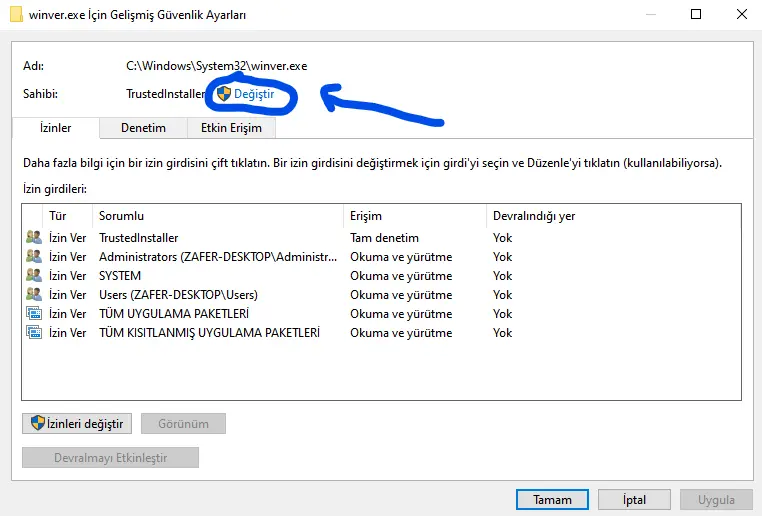Open the Etkin Erişim tab

pyautogui.click(x=231, y=128)
